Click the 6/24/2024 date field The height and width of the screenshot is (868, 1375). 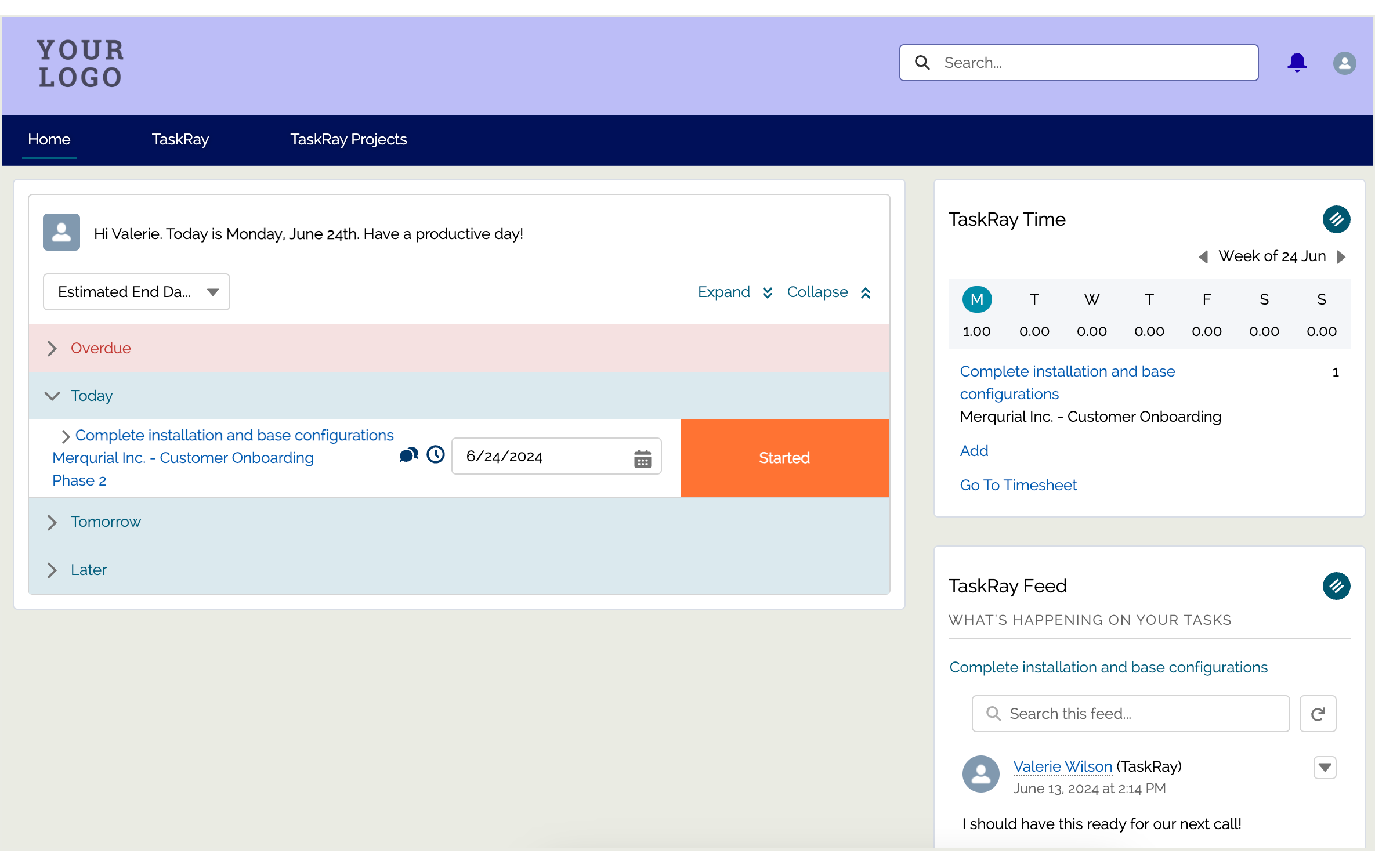(556, 456)
